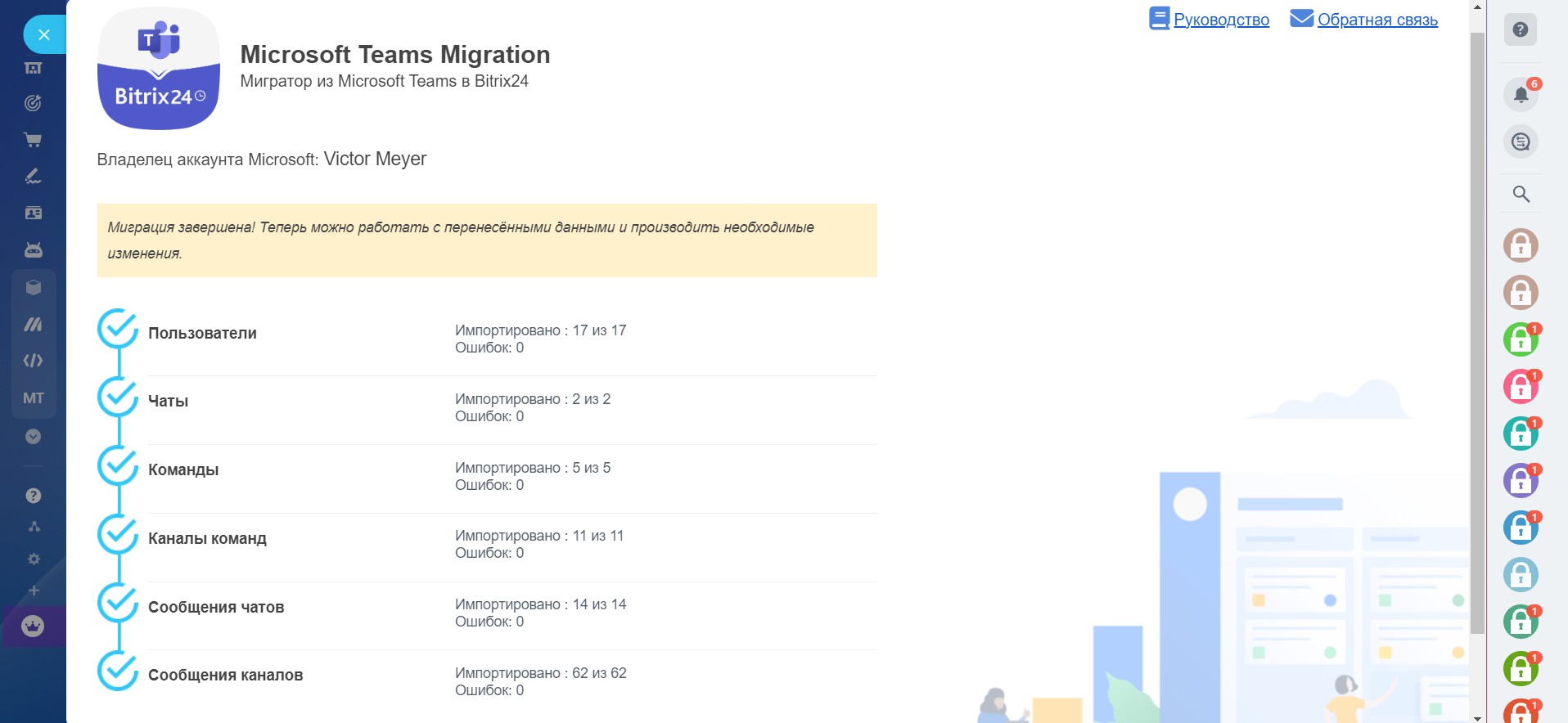Click the developer code brackets sidebar icon
Screen dimensions: 1568x723
point(33,361)
